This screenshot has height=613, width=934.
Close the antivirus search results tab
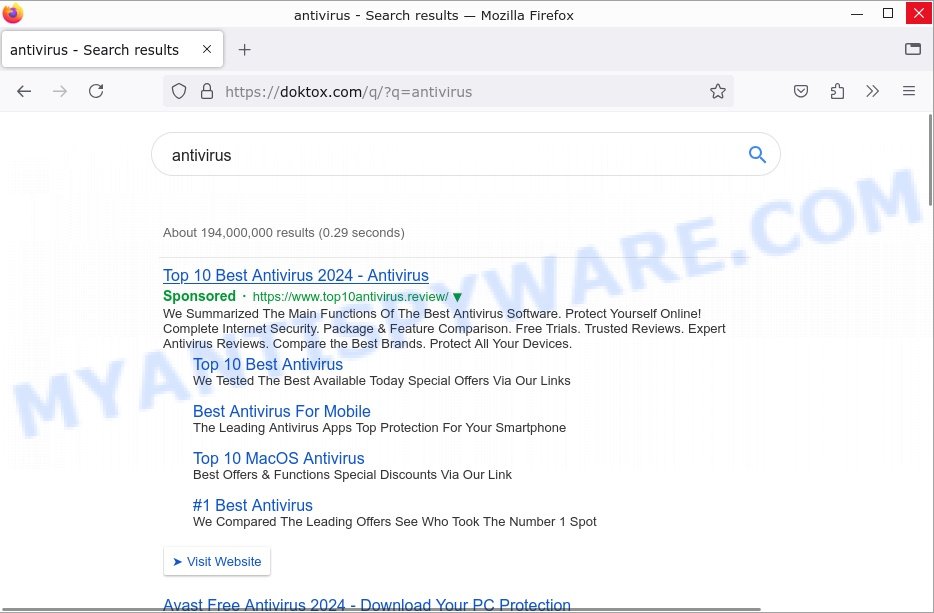(207, 49)
